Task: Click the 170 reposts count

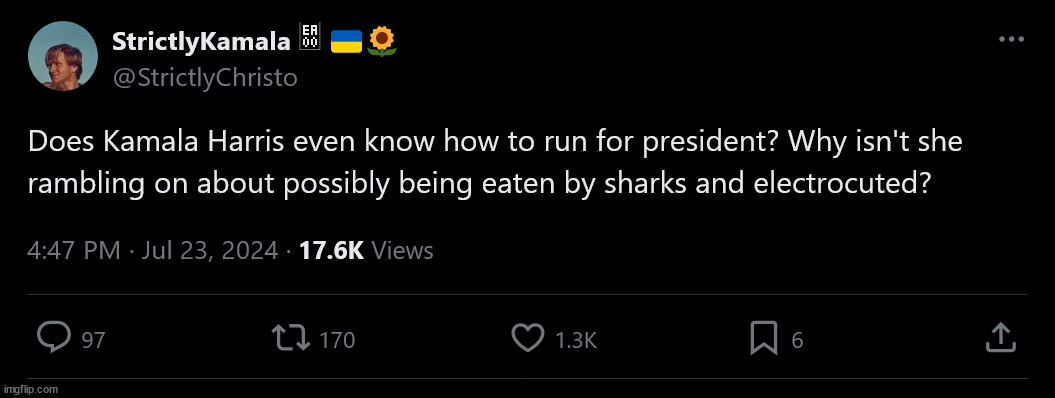Action: coord(336,340)
